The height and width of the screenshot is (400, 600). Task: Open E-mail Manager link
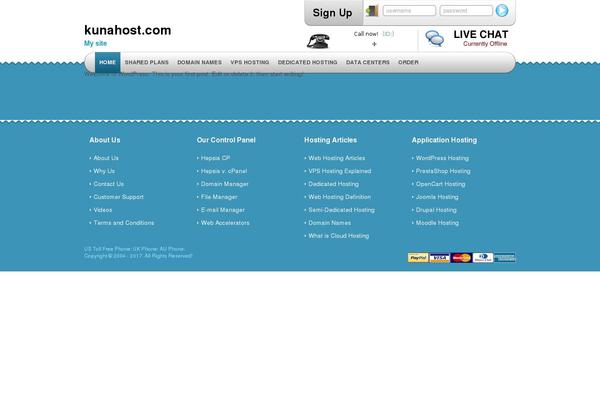point(223,210)
